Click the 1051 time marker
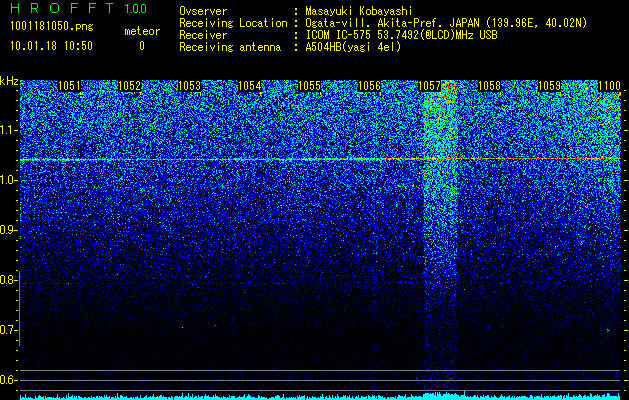 69,86
